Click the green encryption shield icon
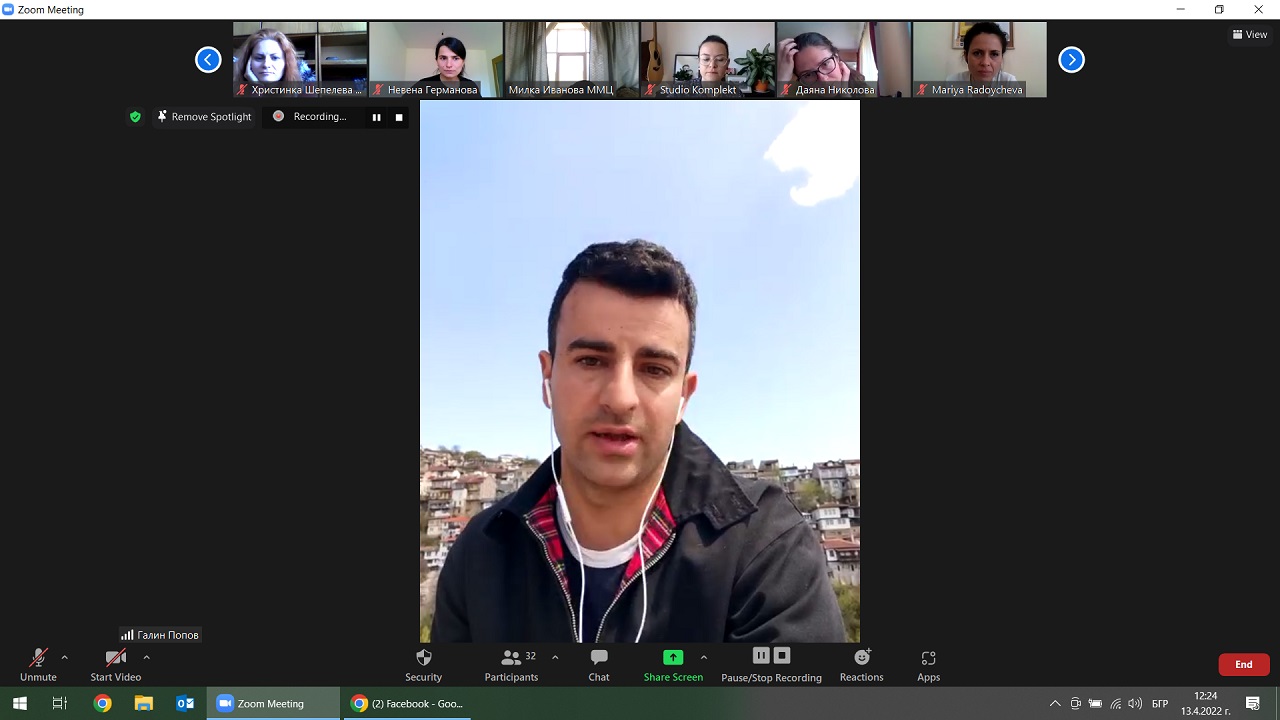This screenshot has height=720, width=1280. coord(135,117)
